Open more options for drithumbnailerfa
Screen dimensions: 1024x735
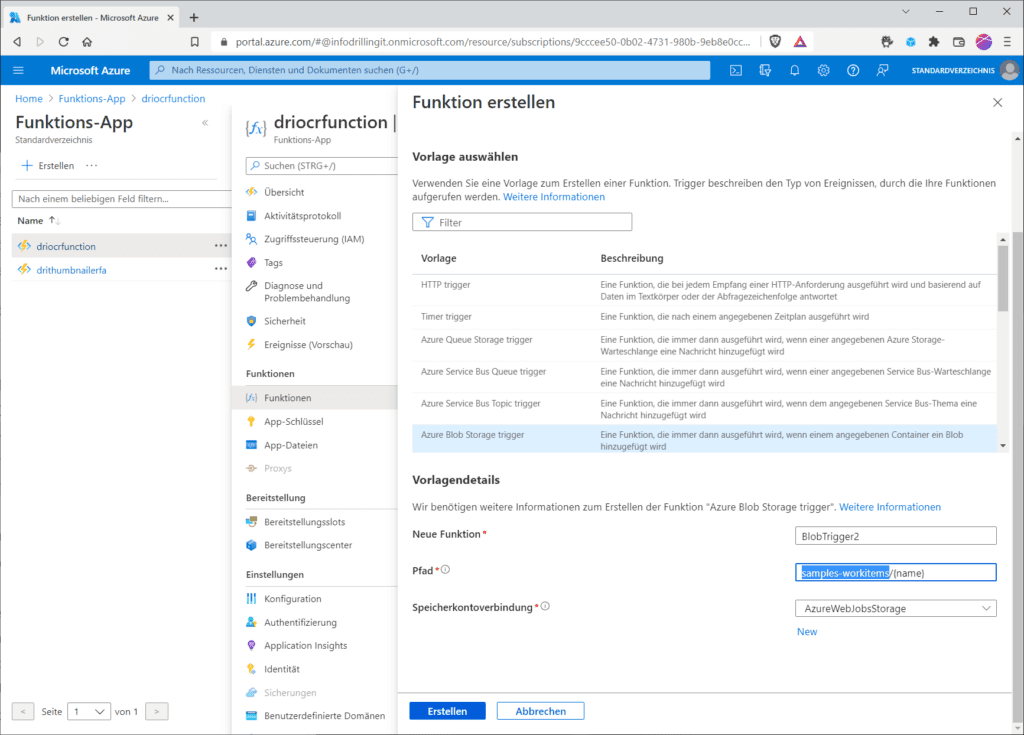click(x=221, y=269)
